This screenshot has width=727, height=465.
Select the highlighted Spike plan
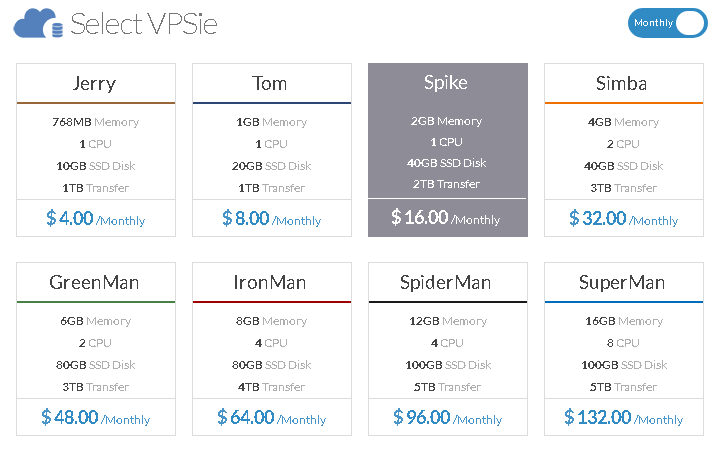(x=448, y=150)
